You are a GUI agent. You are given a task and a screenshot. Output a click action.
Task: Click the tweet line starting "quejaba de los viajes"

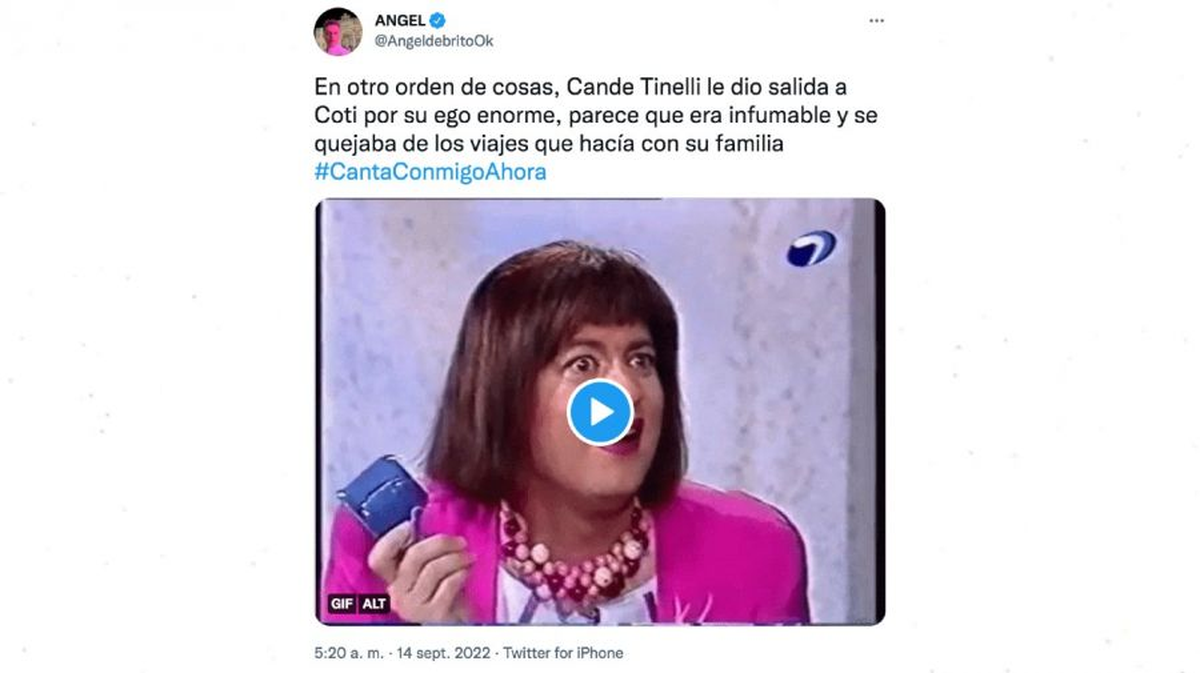click(x=547, y=144)
